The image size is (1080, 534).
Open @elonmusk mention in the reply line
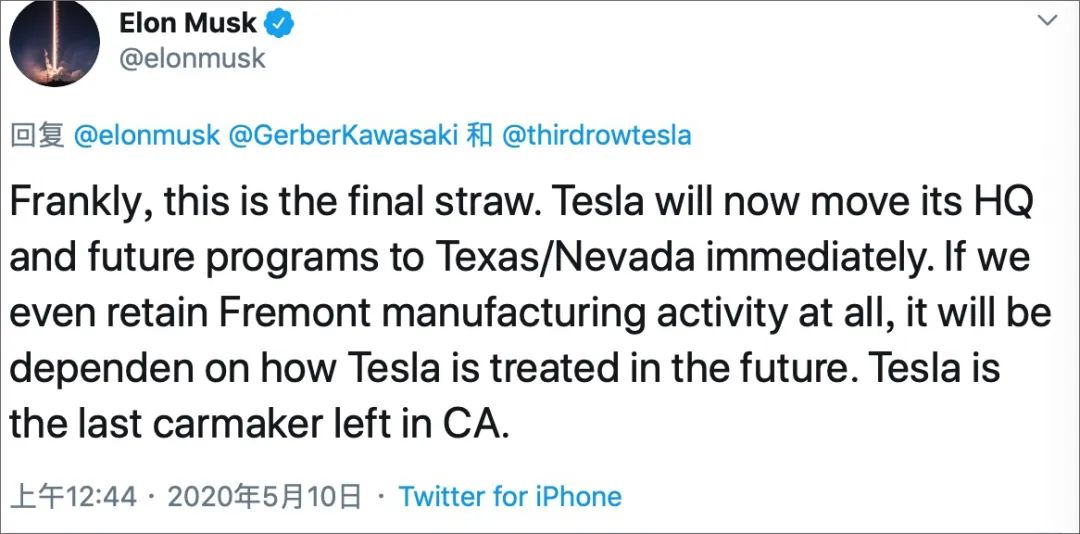pos(146,135)
